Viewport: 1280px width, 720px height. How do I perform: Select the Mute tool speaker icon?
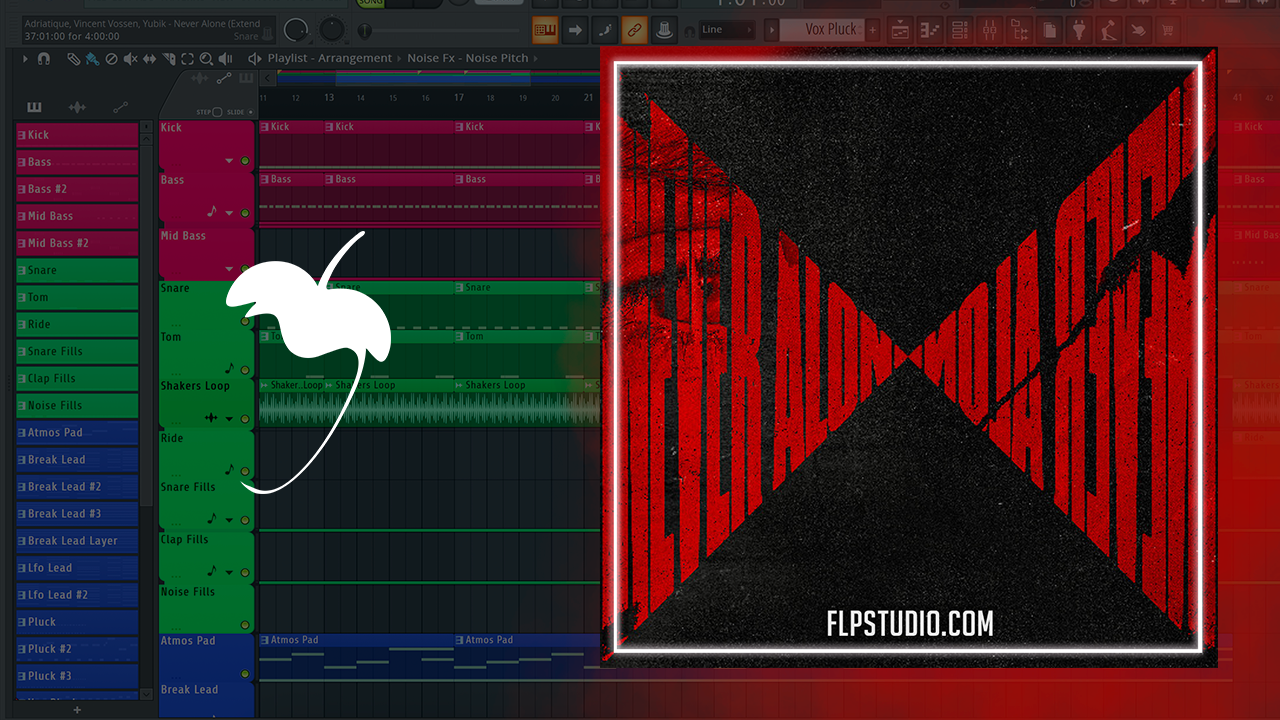coord(130,59)
